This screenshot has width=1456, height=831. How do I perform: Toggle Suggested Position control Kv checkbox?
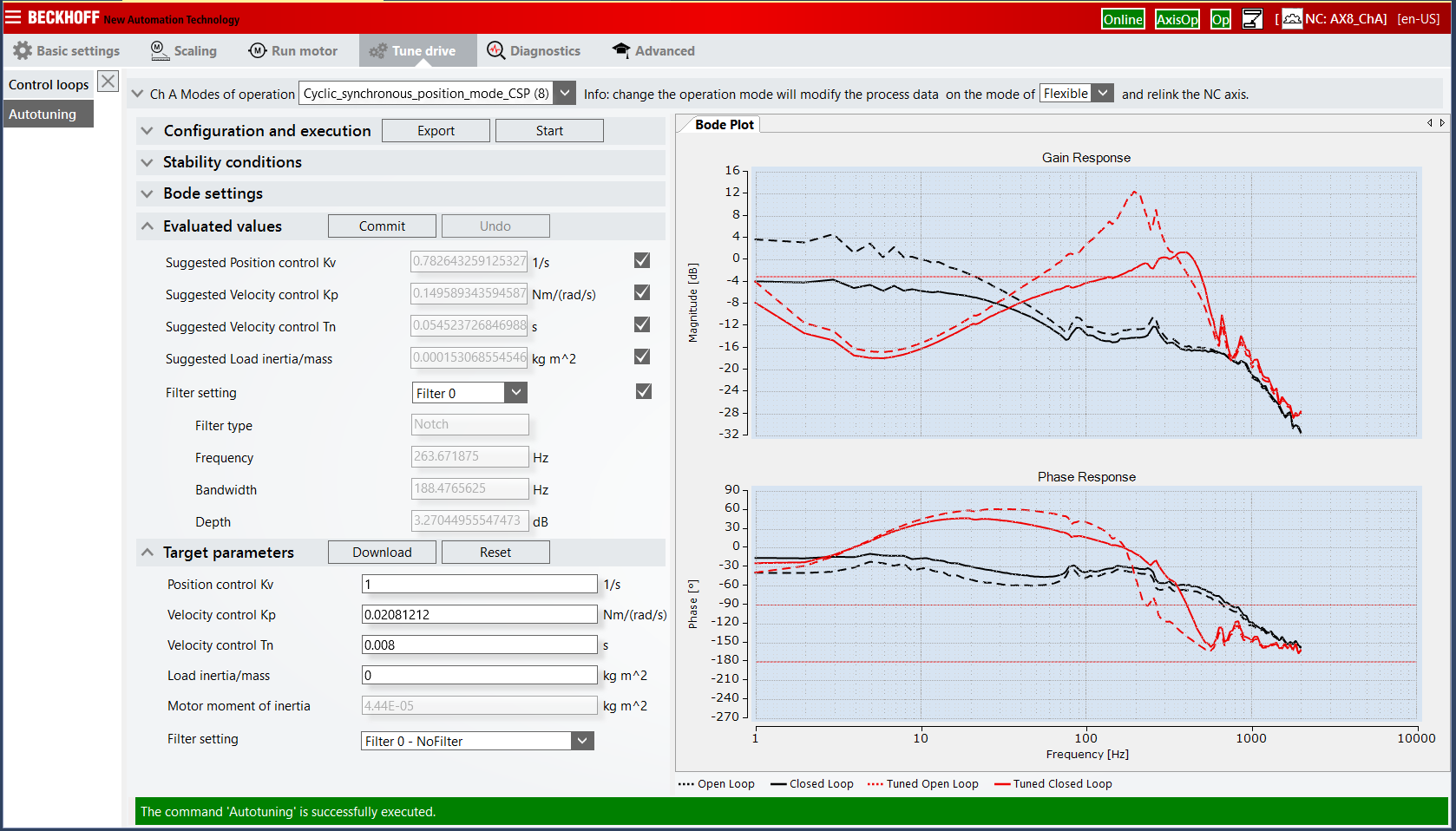click(x=642, y=260)
